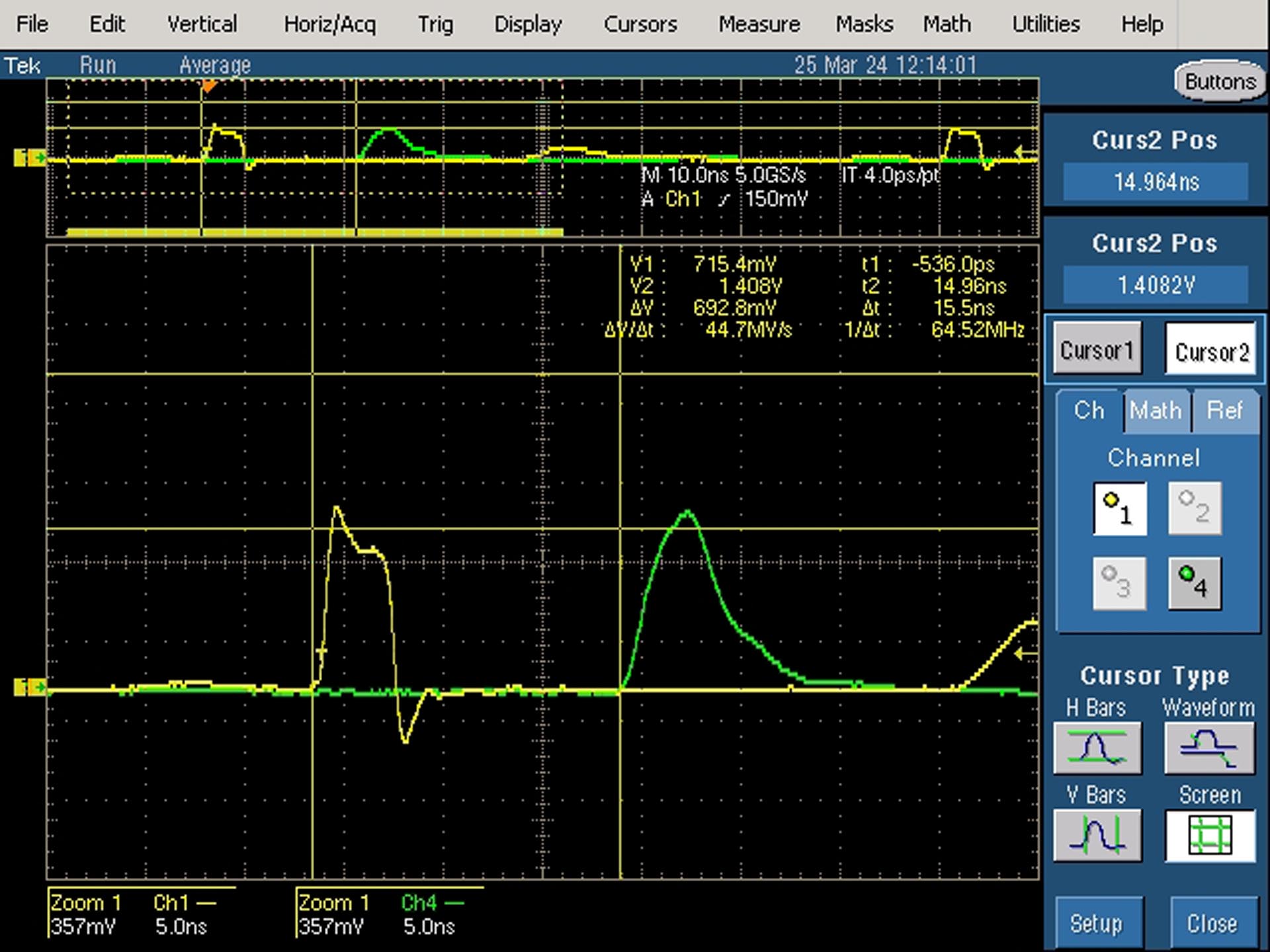Activate the Cursor1 button
The width and height of the screenshot is (1270, 952).
(1097, 348)
